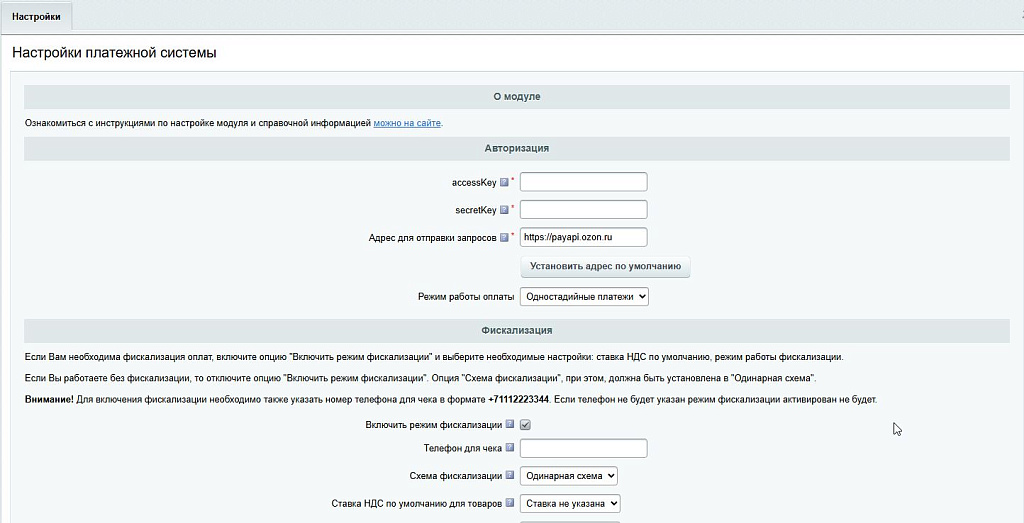Disable the Включить режим фискализации checkbox
The height and width of the screenshot is (523, 1024).
[526, 425]
